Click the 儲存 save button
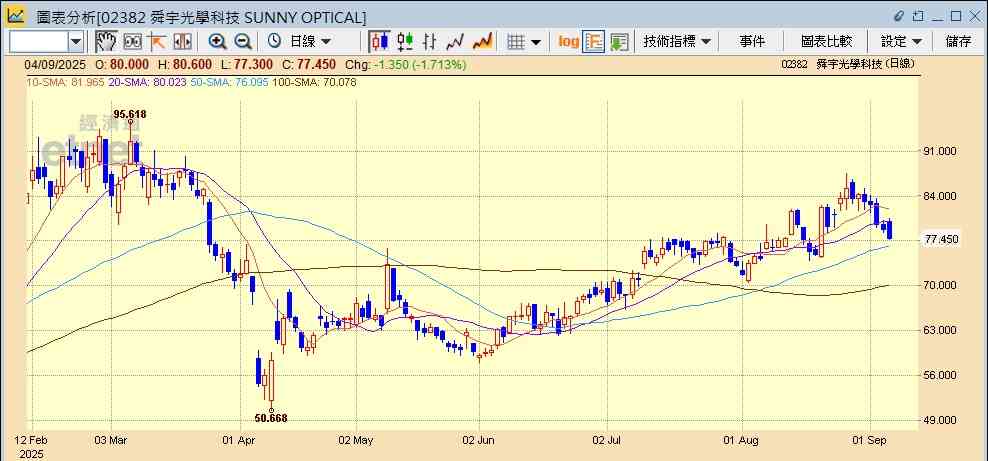This screenshot has width=988, height=461. coord(958,42)
